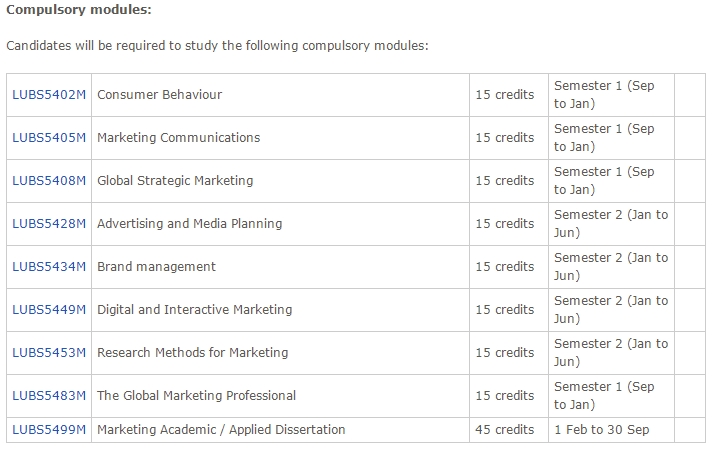This screenshot has height=452, width=715.
Task: Click the 45 credits cell
Action: (x=505, y=430)
